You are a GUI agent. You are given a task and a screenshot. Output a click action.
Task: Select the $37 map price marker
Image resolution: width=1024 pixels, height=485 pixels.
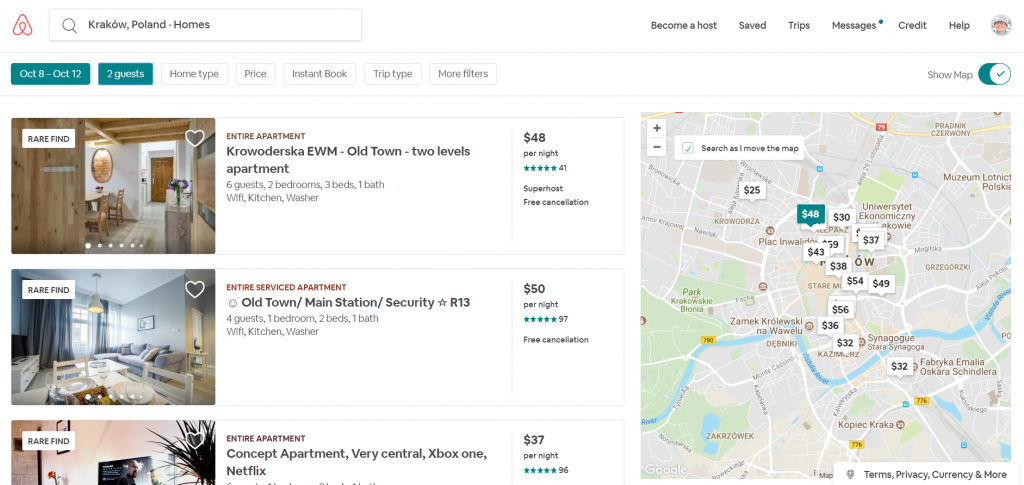point(871,240)
